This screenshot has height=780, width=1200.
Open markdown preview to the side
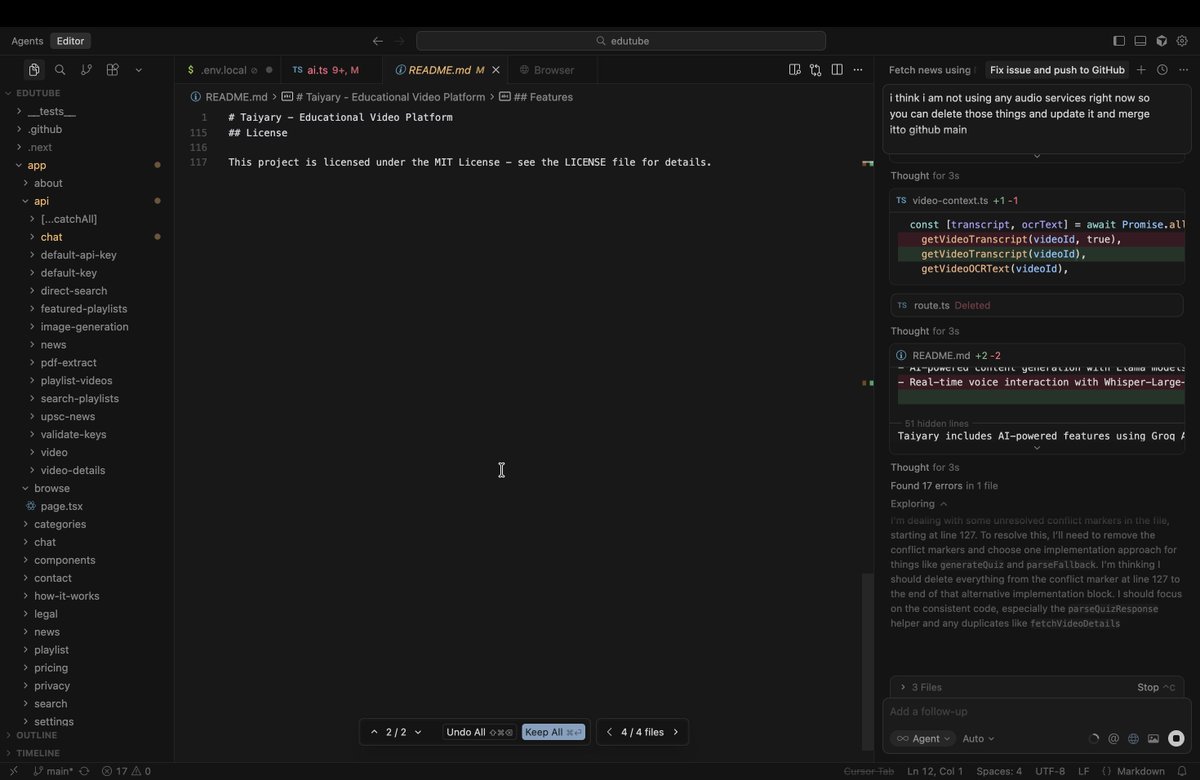pyautogui.click(x=795, y=70)
